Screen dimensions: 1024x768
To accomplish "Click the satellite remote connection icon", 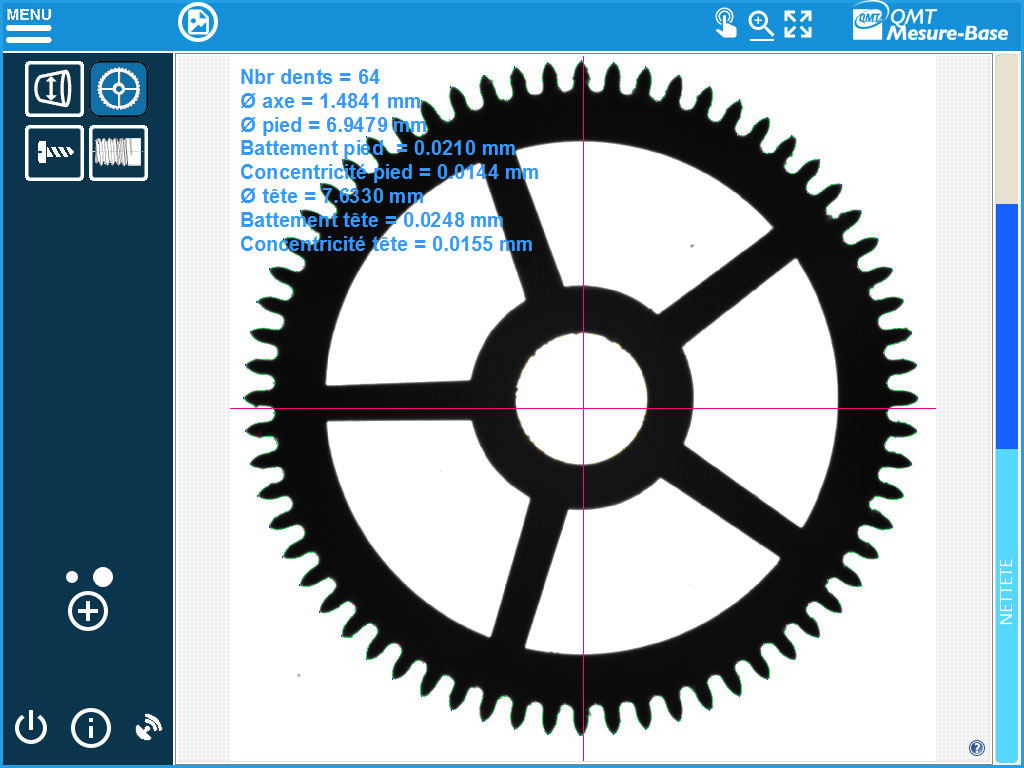I will [x=148, y=727].
